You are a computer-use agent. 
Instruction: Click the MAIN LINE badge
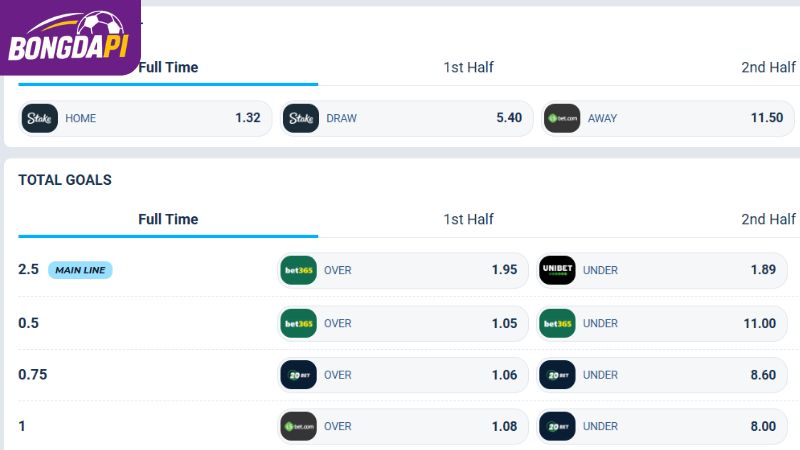[x=80, y=270]
